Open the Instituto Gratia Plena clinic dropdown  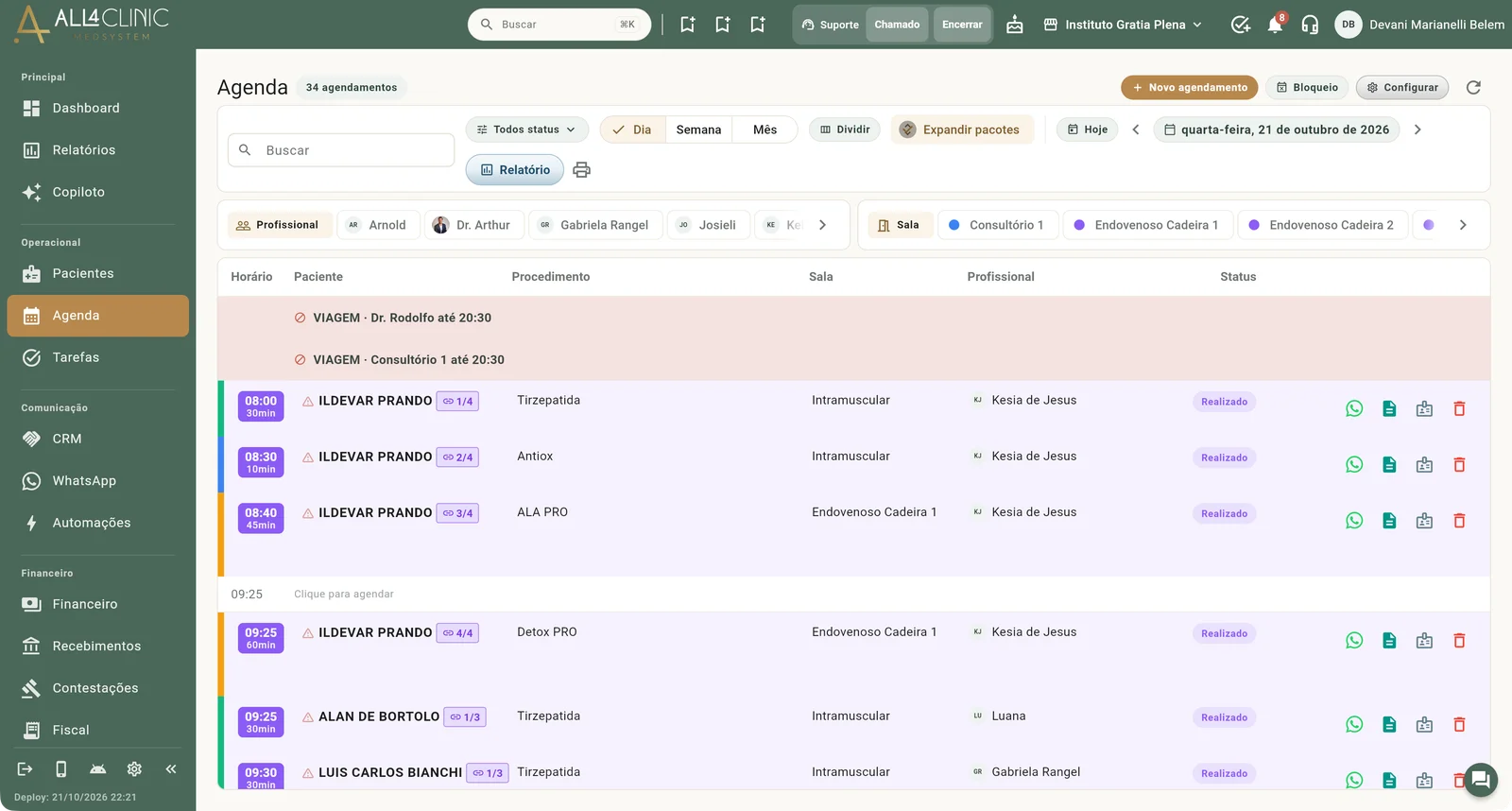click(x=1123, y=25)
